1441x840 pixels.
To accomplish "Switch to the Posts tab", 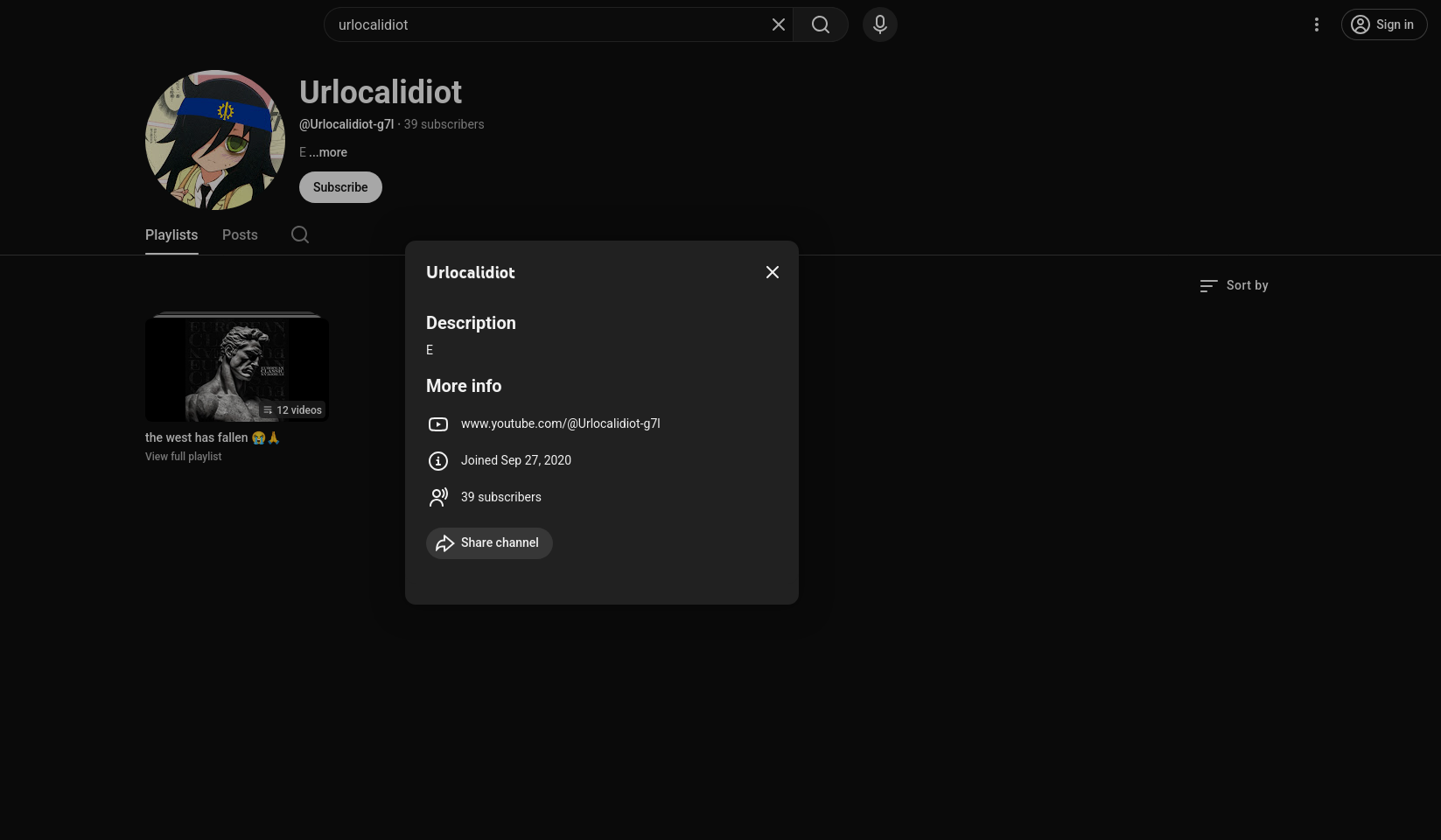I will [240, 234].
